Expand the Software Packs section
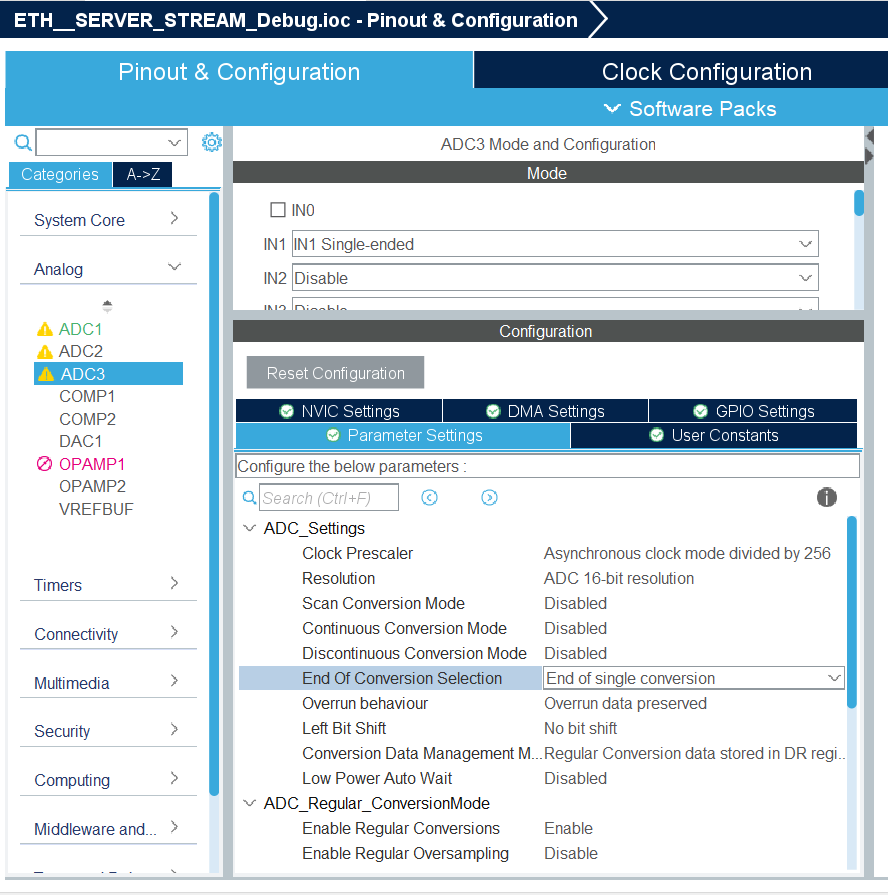The image size is (888, 895). click(x=689, y=109)
